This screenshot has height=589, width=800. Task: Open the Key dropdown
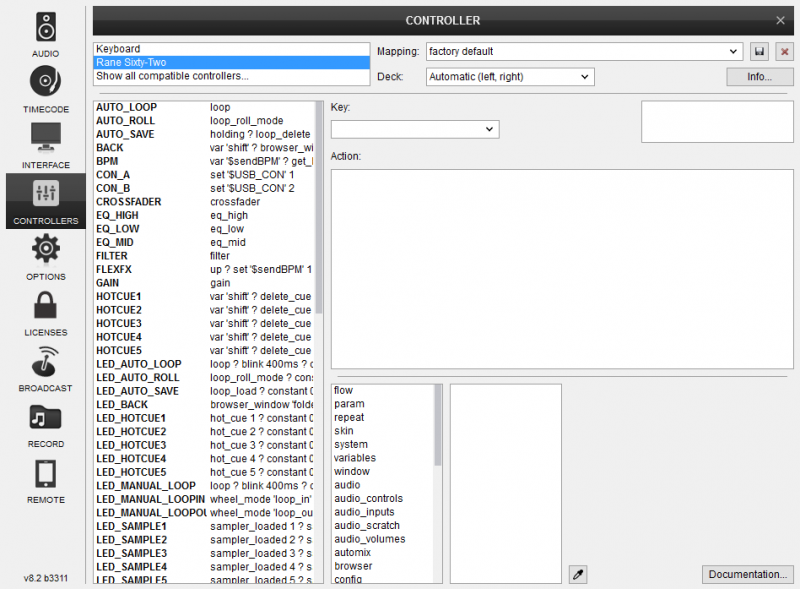(415, 129)
